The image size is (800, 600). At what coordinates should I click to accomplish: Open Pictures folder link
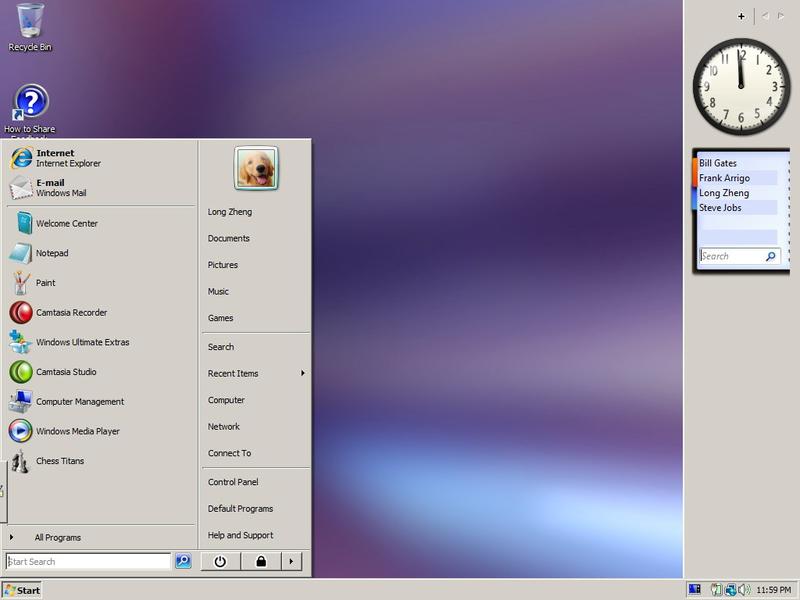(222, 265)
